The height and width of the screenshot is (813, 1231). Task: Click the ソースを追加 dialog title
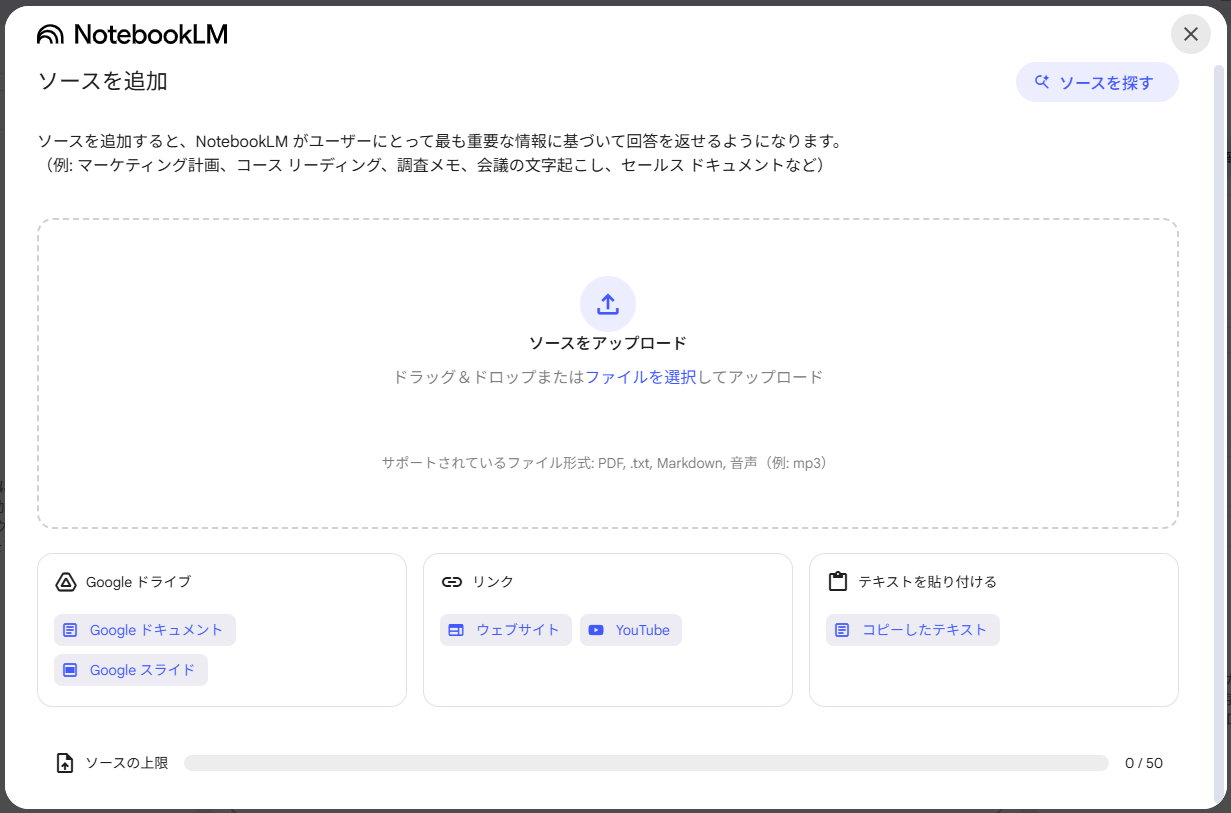(x=102, y=82)
